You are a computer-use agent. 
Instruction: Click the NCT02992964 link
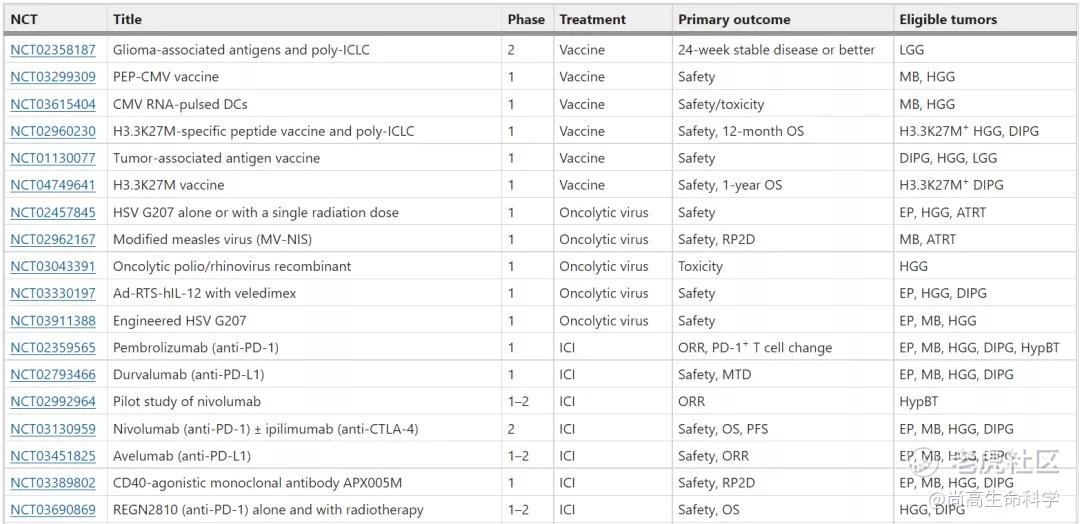point(53,402)
